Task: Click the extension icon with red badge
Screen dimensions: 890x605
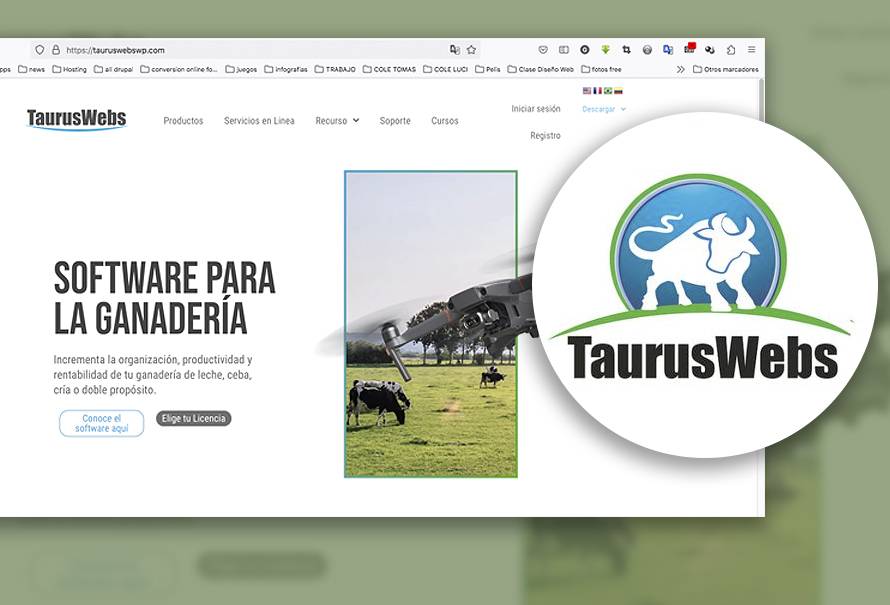Action: click(x=690, y=48)
